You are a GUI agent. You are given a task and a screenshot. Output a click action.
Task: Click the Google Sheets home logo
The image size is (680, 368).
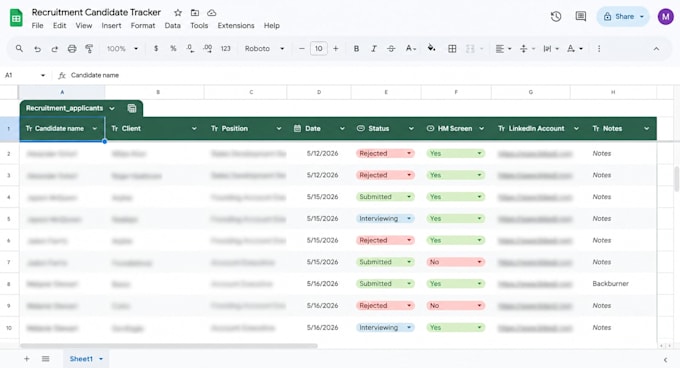[x=16, y=18]
